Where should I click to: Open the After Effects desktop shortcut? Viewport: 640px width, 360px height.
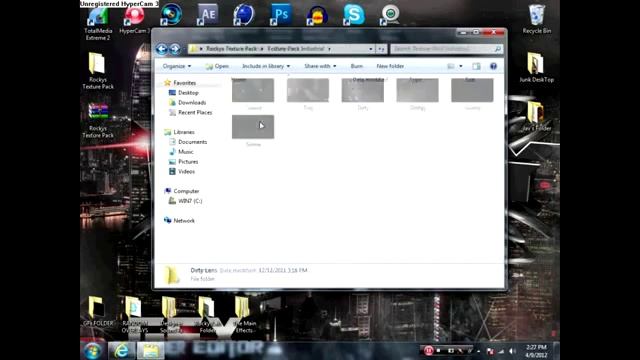coord(208,15)
